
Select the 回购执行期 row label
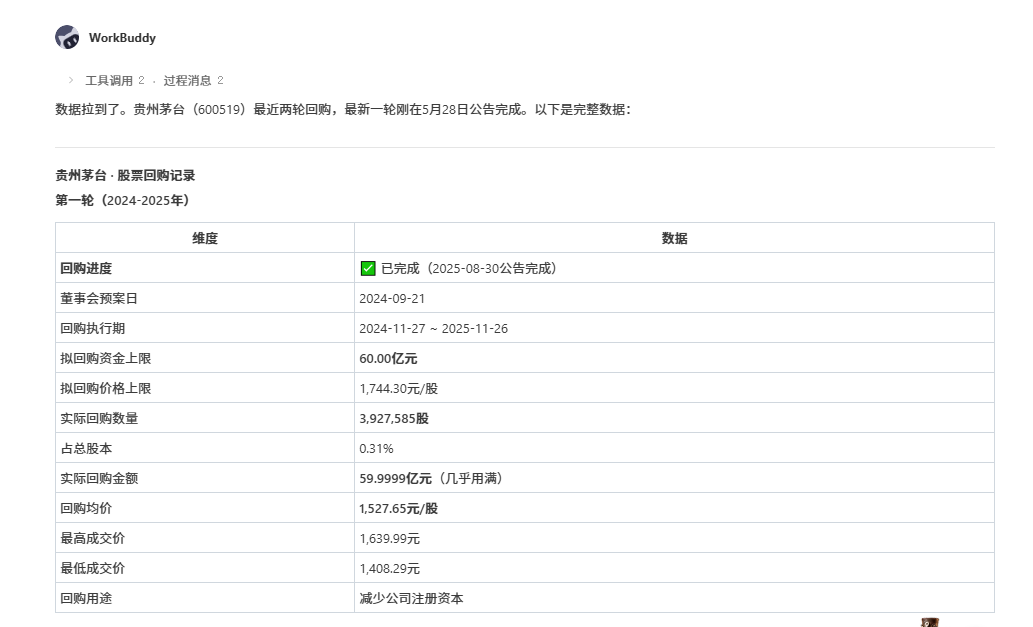coord(93,328)
